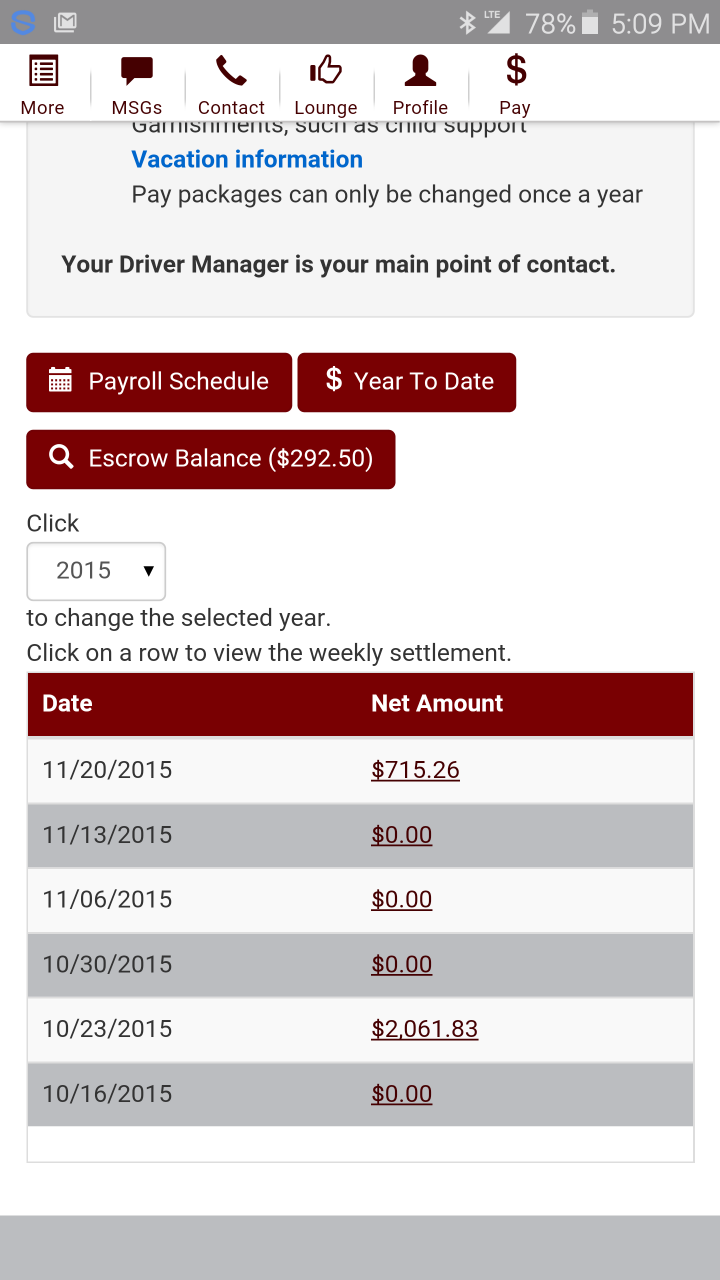Open the Contact phone icon
Viewport: 720px width, 1280px height.
(231, 71)
